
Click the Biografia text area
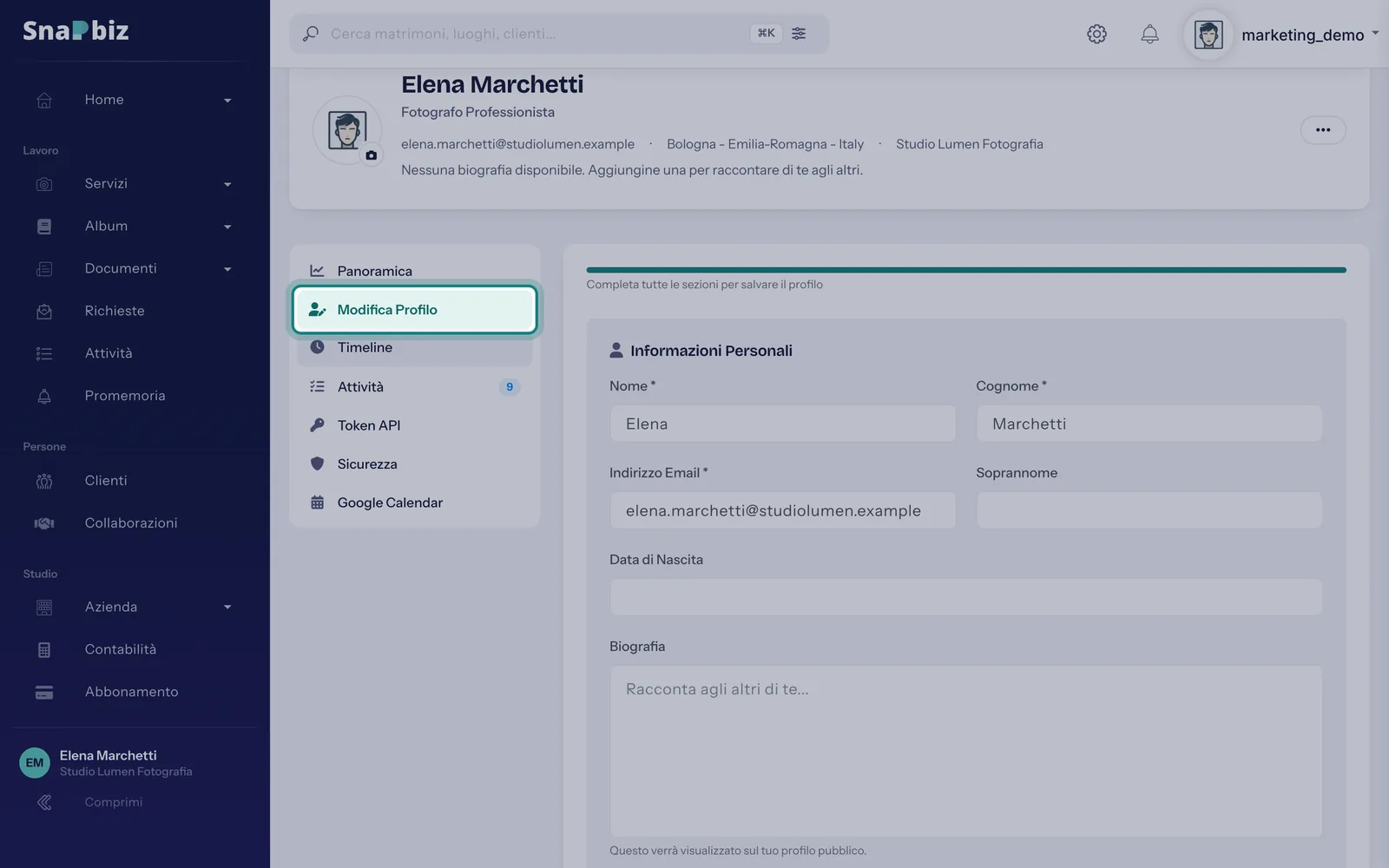click(x=966, y=751)
